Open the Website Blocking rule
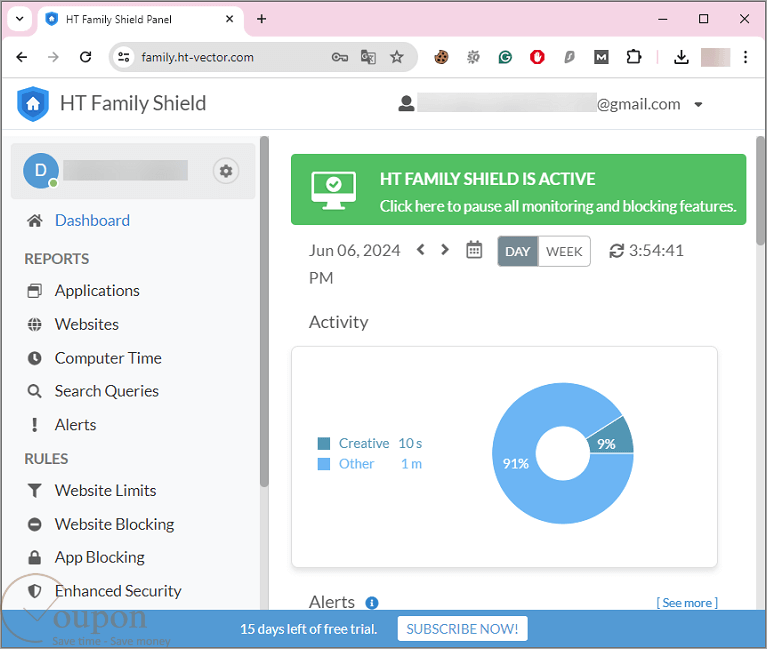767x649 pixels. [x=114, y=524]
